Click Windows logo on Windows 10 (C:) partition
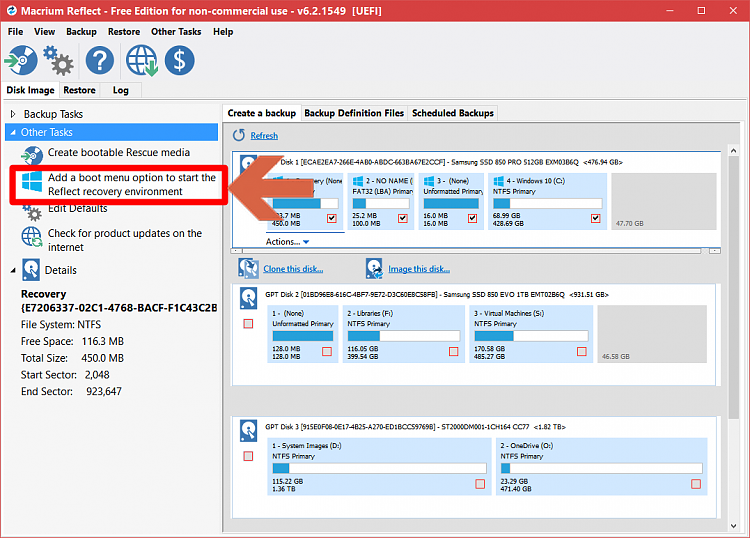The width and height of the screenshot is (750, 538). click(x=498, y=181)
